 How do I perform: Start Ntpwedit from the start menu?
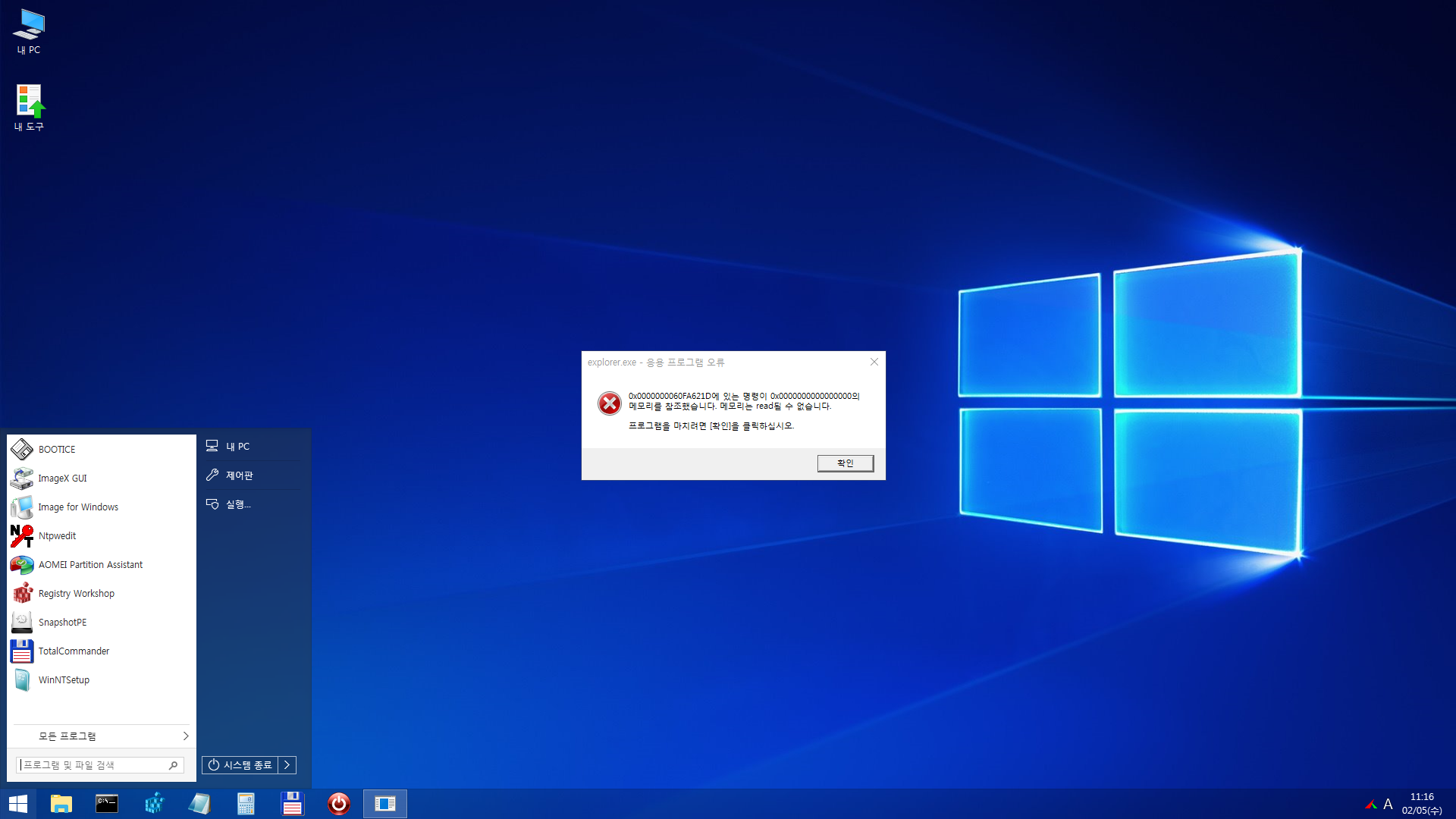point(102,535)
